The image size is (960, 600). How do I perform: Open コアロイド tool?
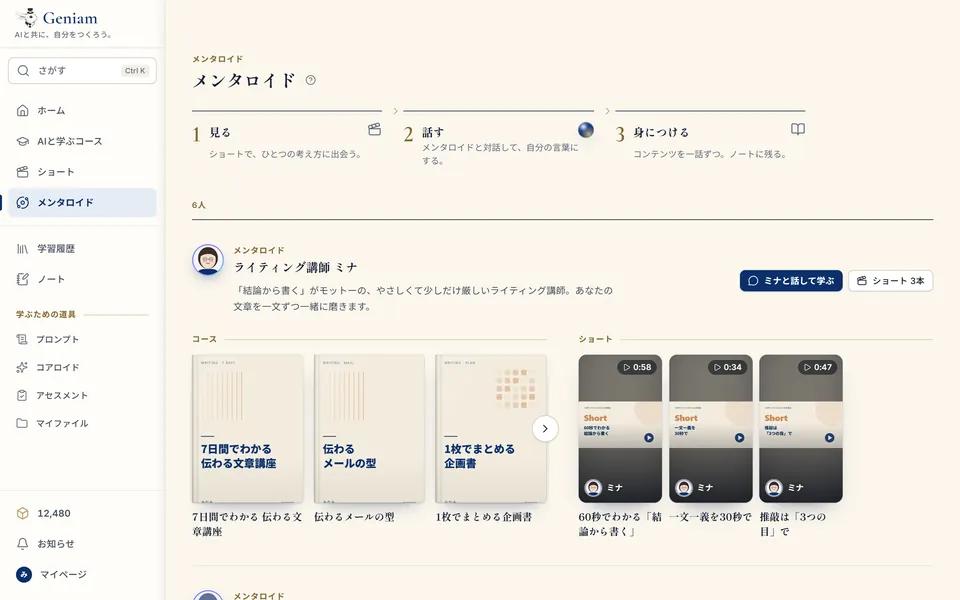[x=82, y=367]
